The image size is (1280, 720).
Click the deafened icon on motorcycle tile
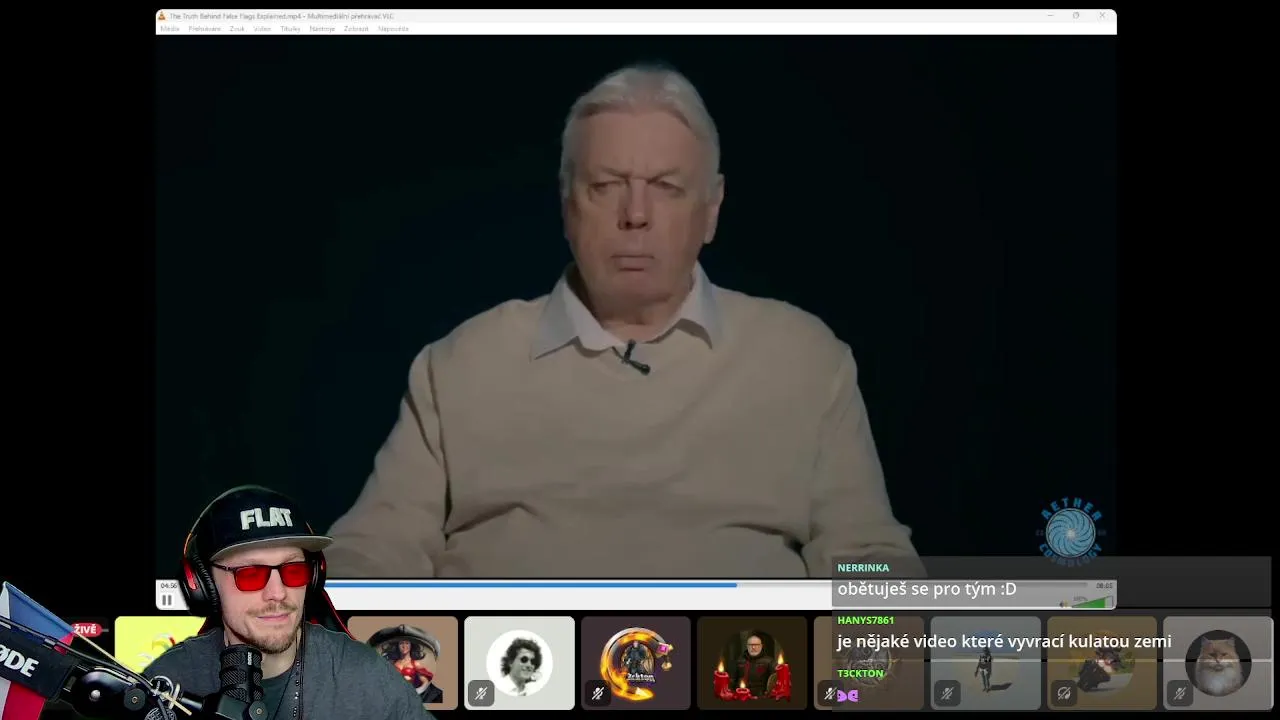1063,693
